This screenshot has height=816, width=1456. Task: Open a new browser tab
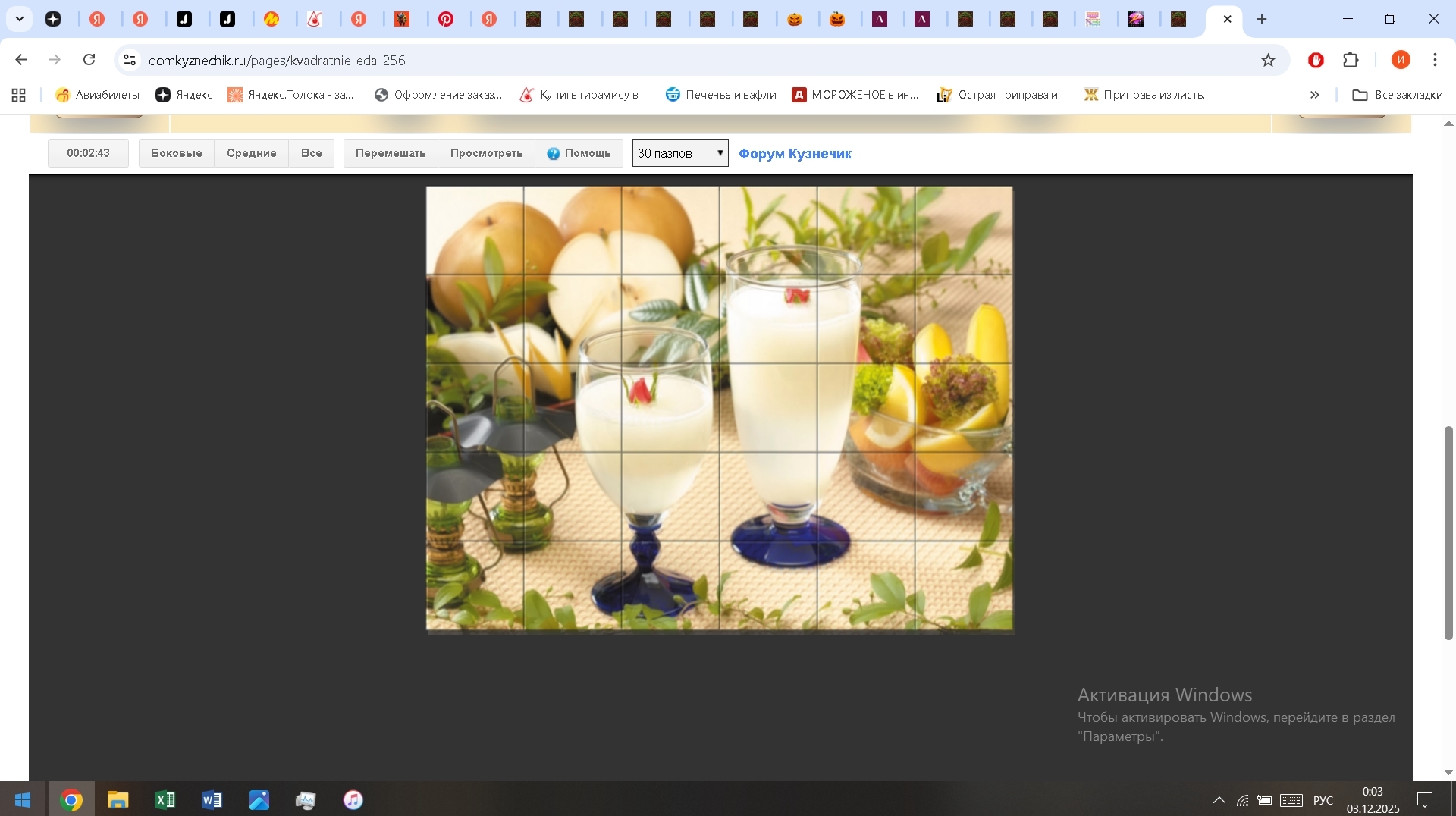coord(1262,19)
